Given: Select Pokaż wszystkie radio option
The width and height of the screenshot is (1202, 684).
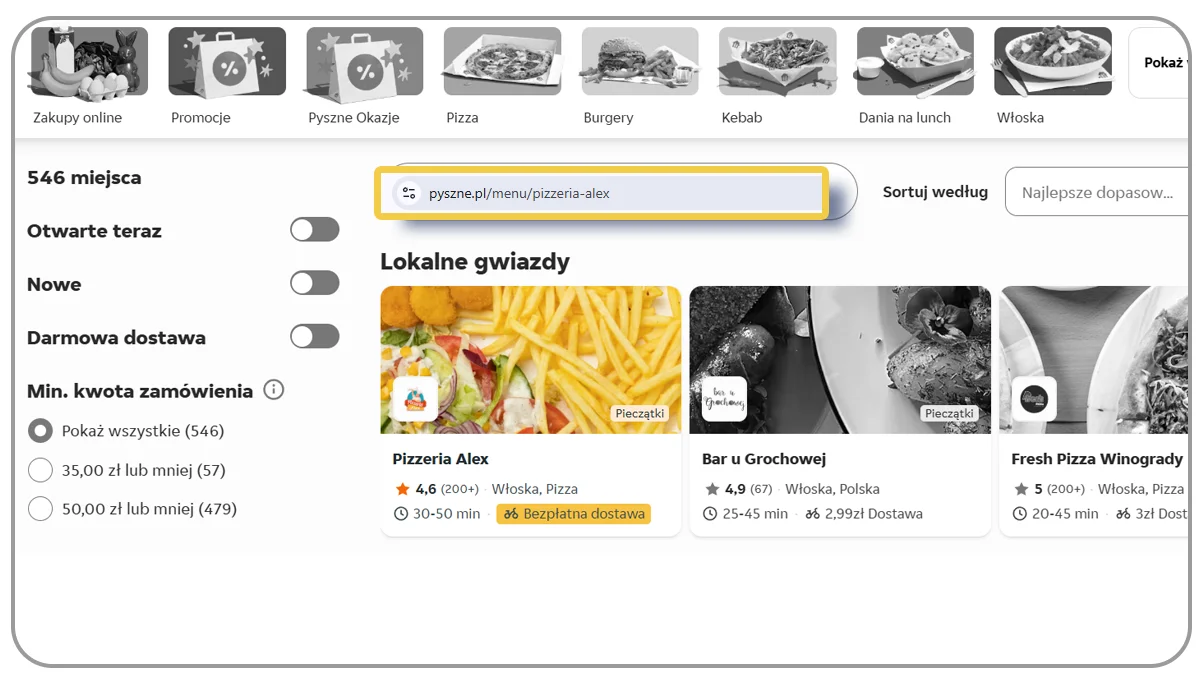Looking at the screenshot, I should tap(41, 430).
